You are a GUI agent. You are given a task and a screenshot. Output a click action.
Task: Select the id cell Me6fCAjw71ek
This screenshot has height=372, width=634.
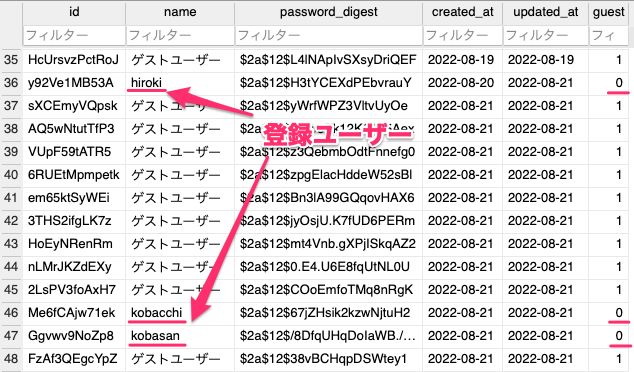tap(74, 313)
